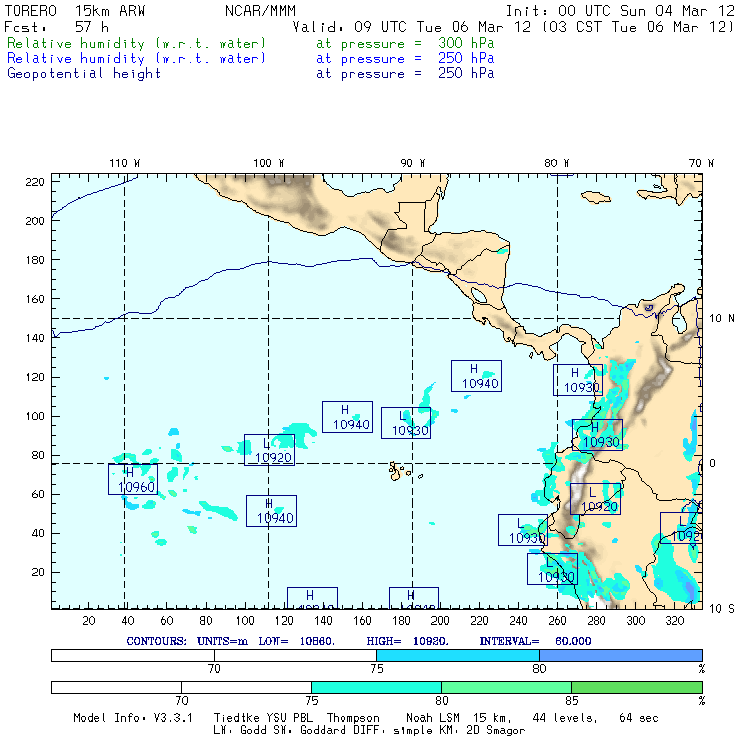The height and width of the screenshot is (740, 740).
Task: Click the '110 W' longitude label
Action: point(125,163)
